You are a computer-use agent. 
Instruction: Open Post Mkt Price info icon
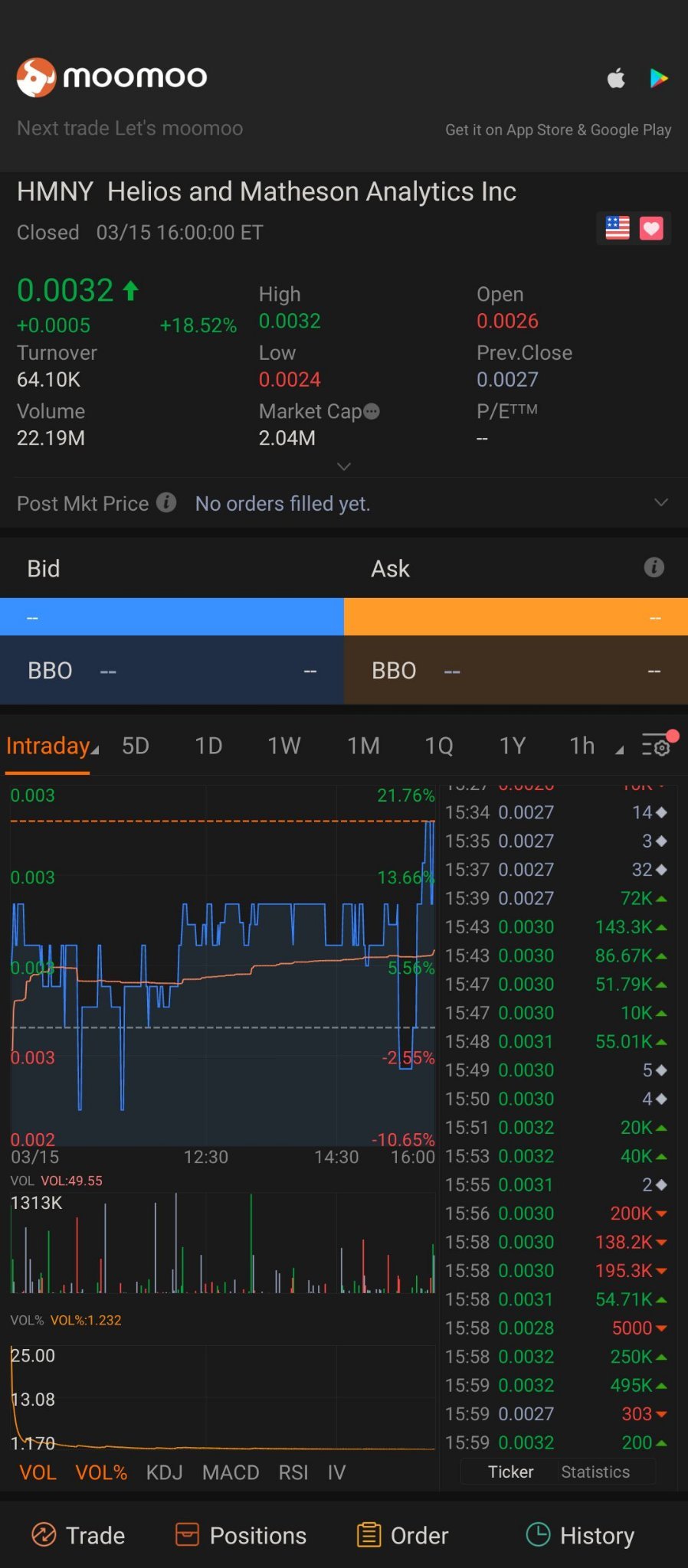pyautogui.click(x=166, y=502)
